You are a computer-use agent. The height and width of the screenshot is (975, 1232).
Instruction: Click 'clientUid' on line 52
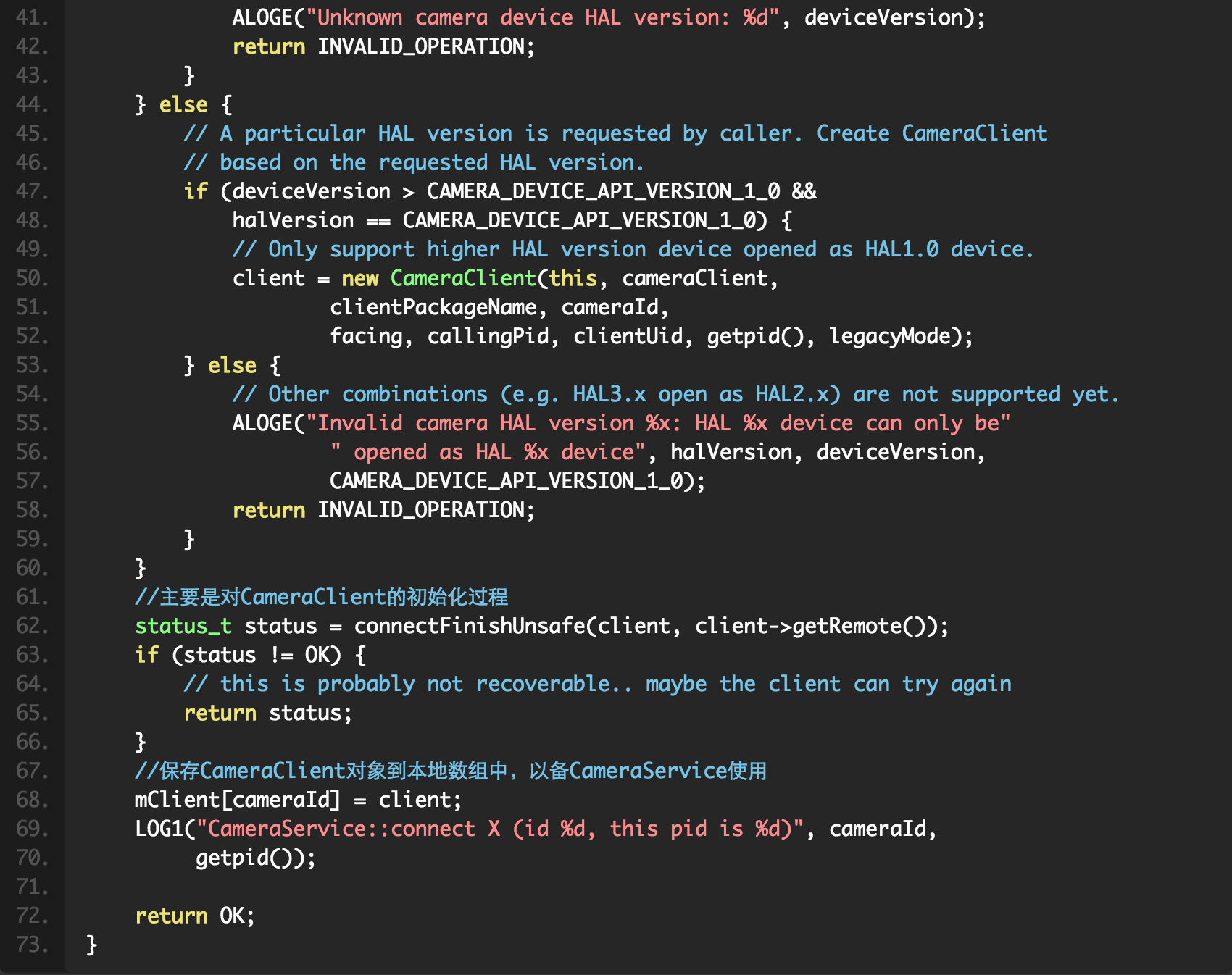(x=628, y=336)
